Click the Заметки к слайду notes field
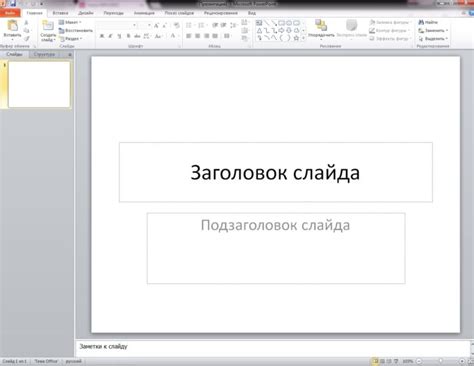The width and height of the screenshot is (474, 366). click(273, 348)
